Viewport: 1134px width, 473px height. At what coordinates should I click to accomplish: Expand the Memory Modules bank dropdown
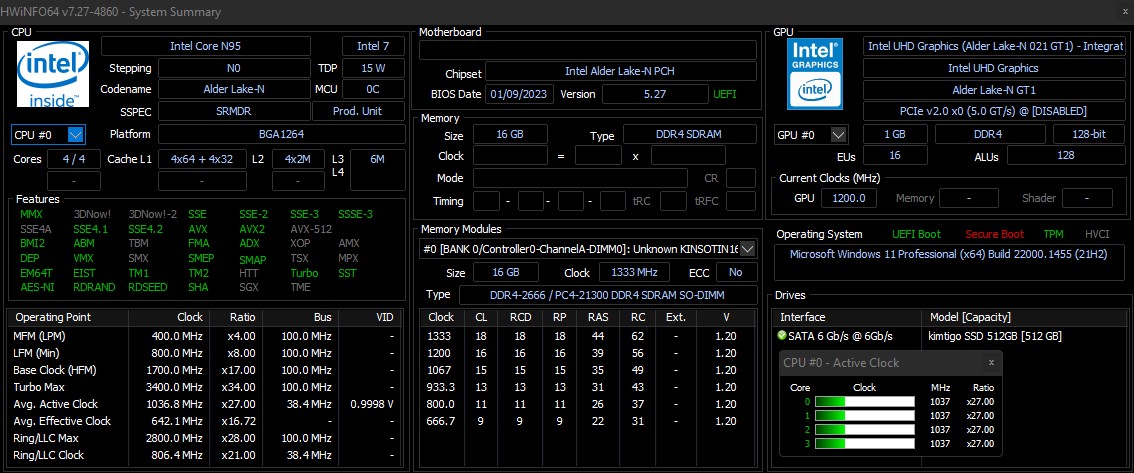pos(748,249)
